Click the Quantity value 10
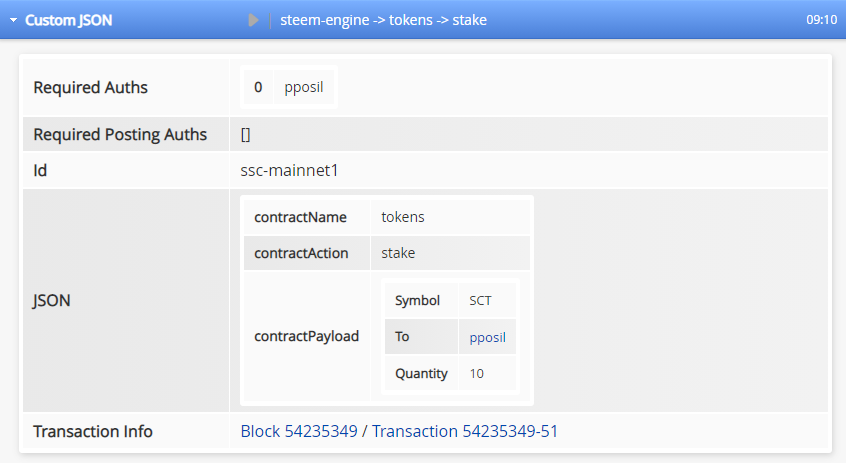 pos(477,374)
